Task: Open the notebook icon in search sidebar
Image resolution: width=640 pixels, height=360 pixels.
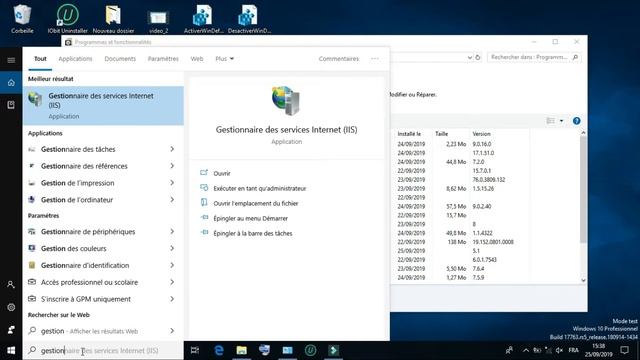Action: tap(11, 105)
